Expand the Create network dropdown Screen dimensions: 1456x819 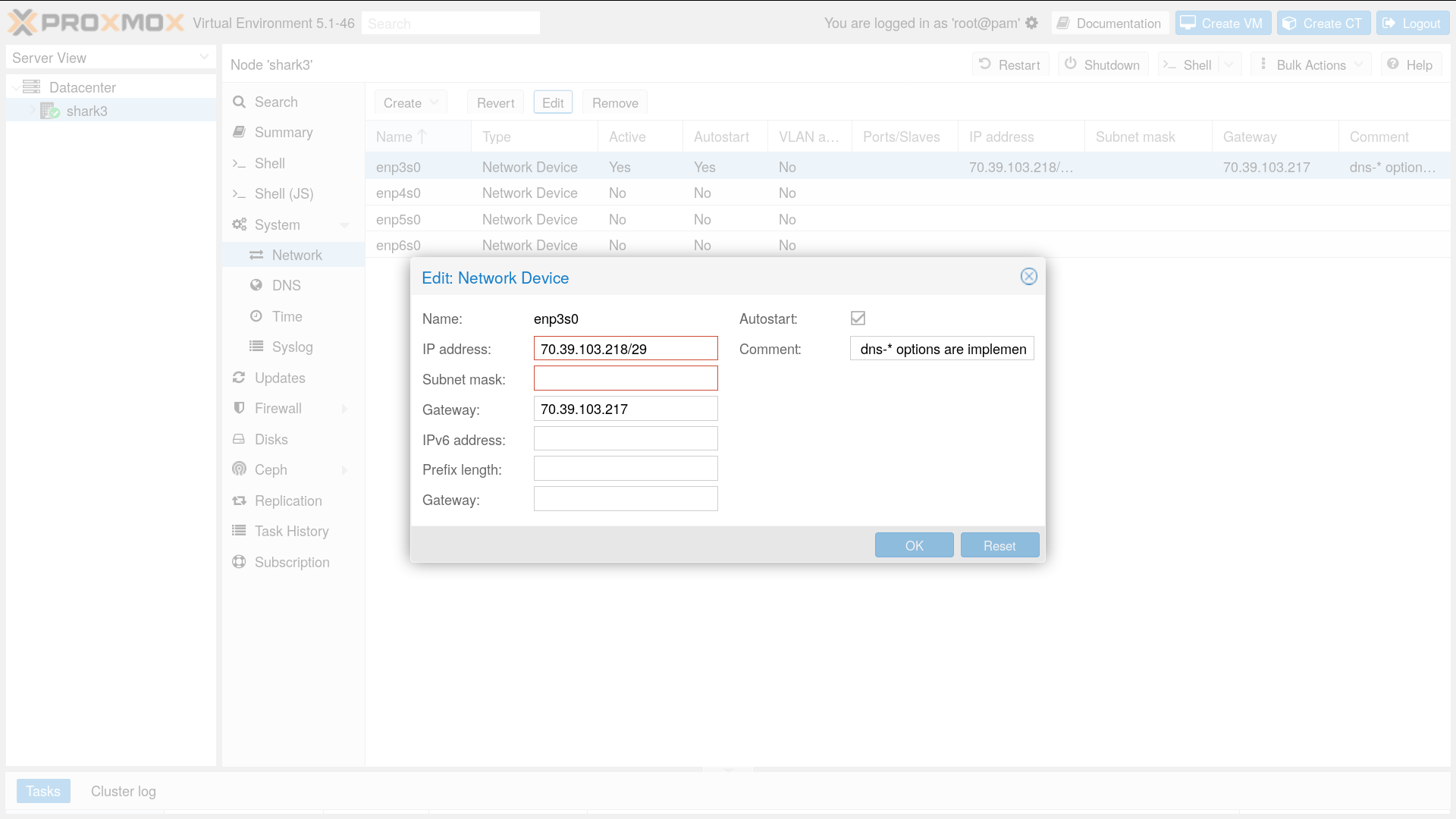tap(410, 103)
